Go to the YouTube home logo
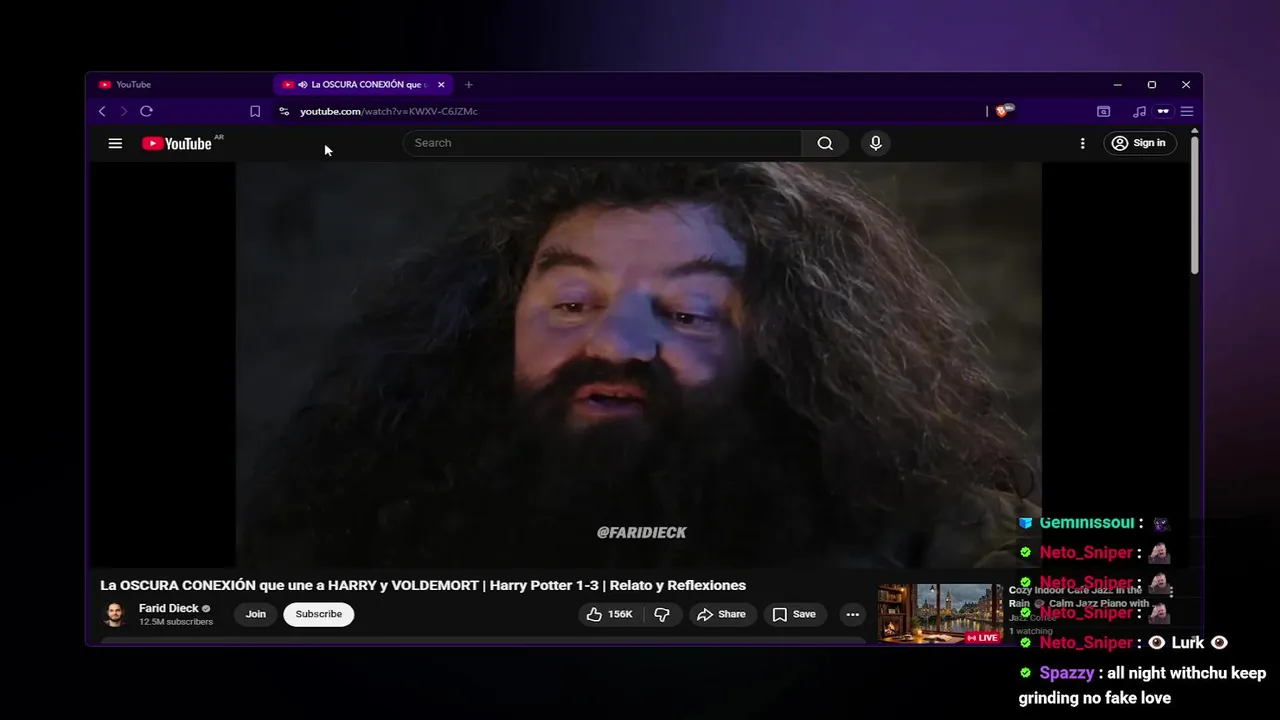The image size is (1280, 720). (177, 143)
